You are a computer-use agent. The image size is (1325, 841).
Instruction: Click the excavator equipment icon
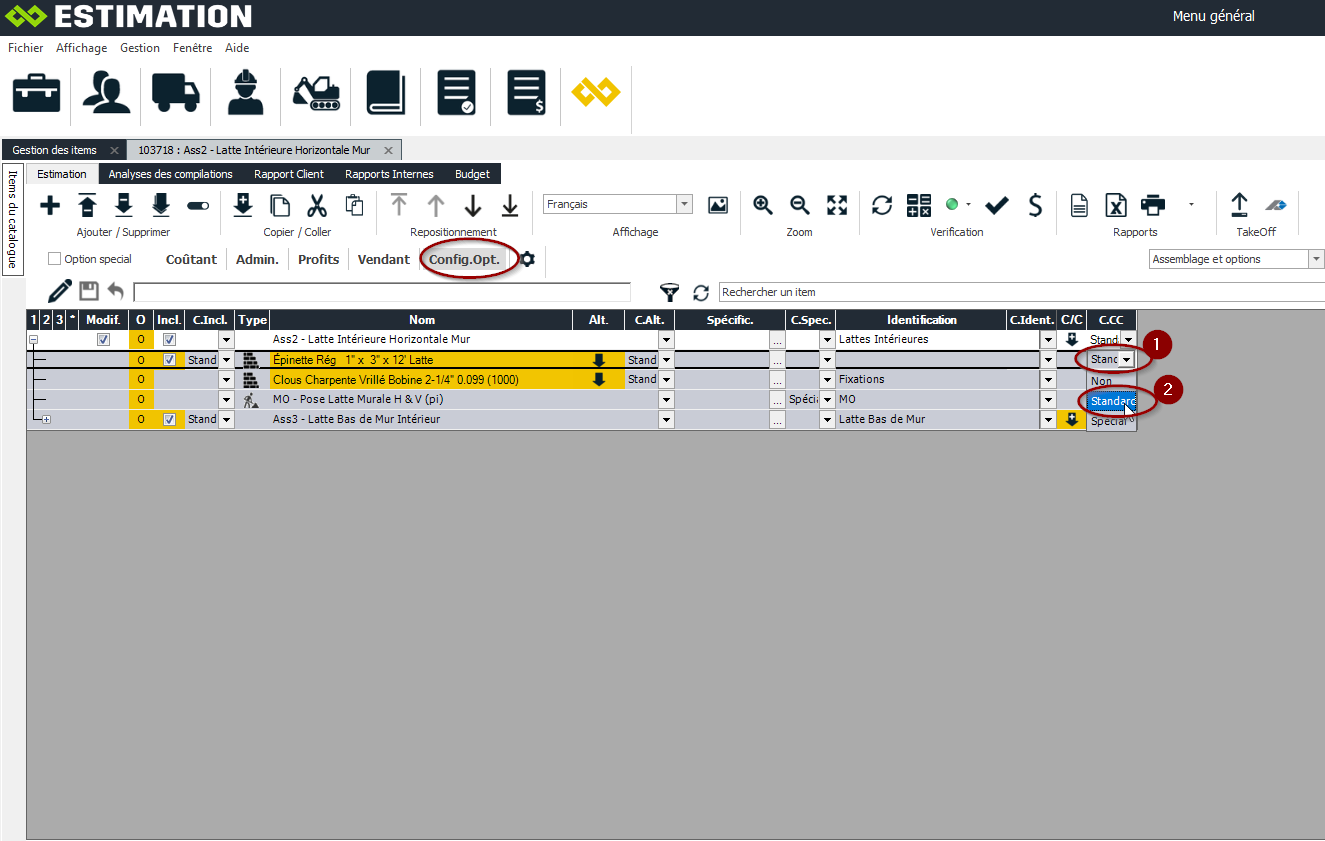pos(316,92)
